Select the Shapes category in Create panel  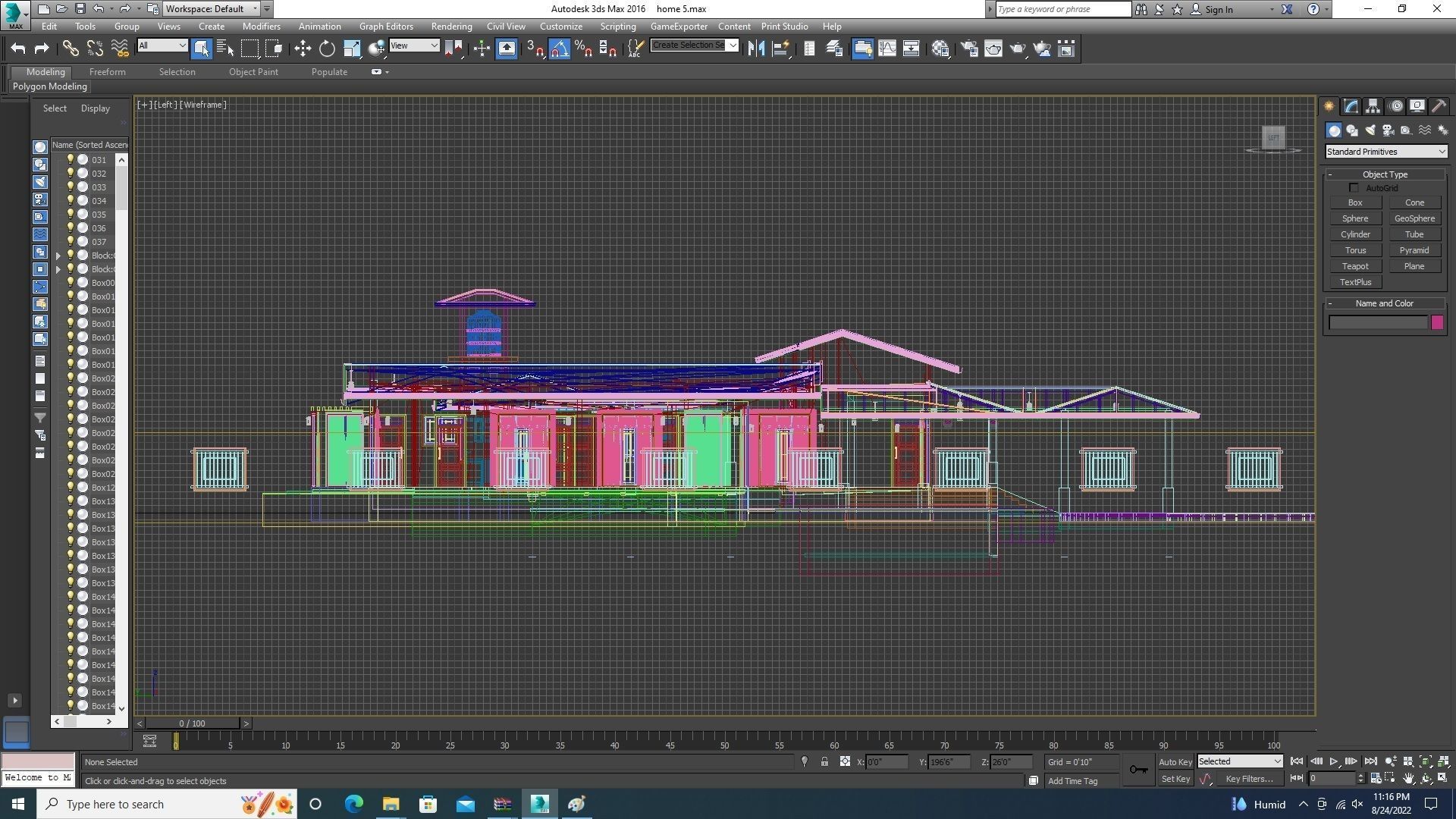click(x=1352, y=130)
